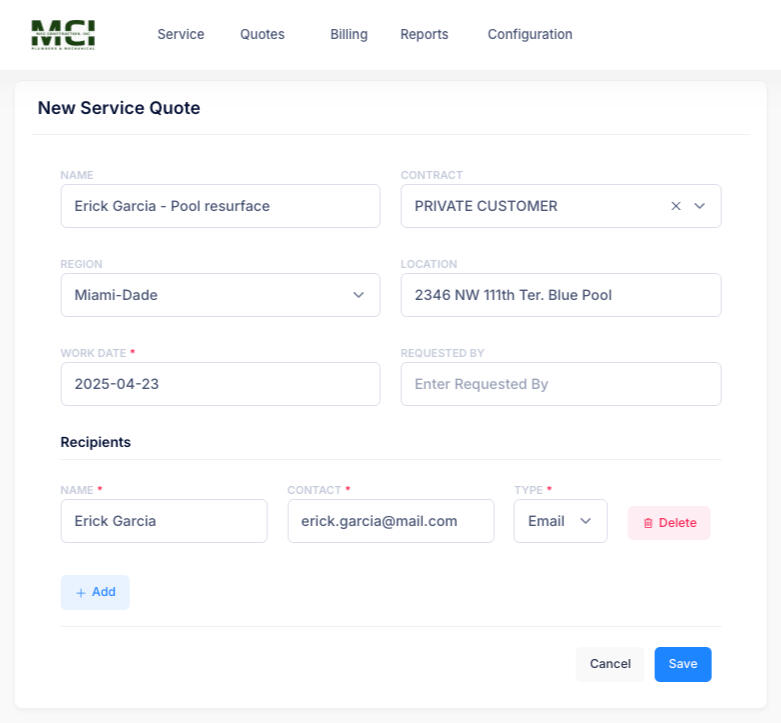Click the recipient contact email field
Image resolution: width=781 pixels, height=723 pixels.
390,521
